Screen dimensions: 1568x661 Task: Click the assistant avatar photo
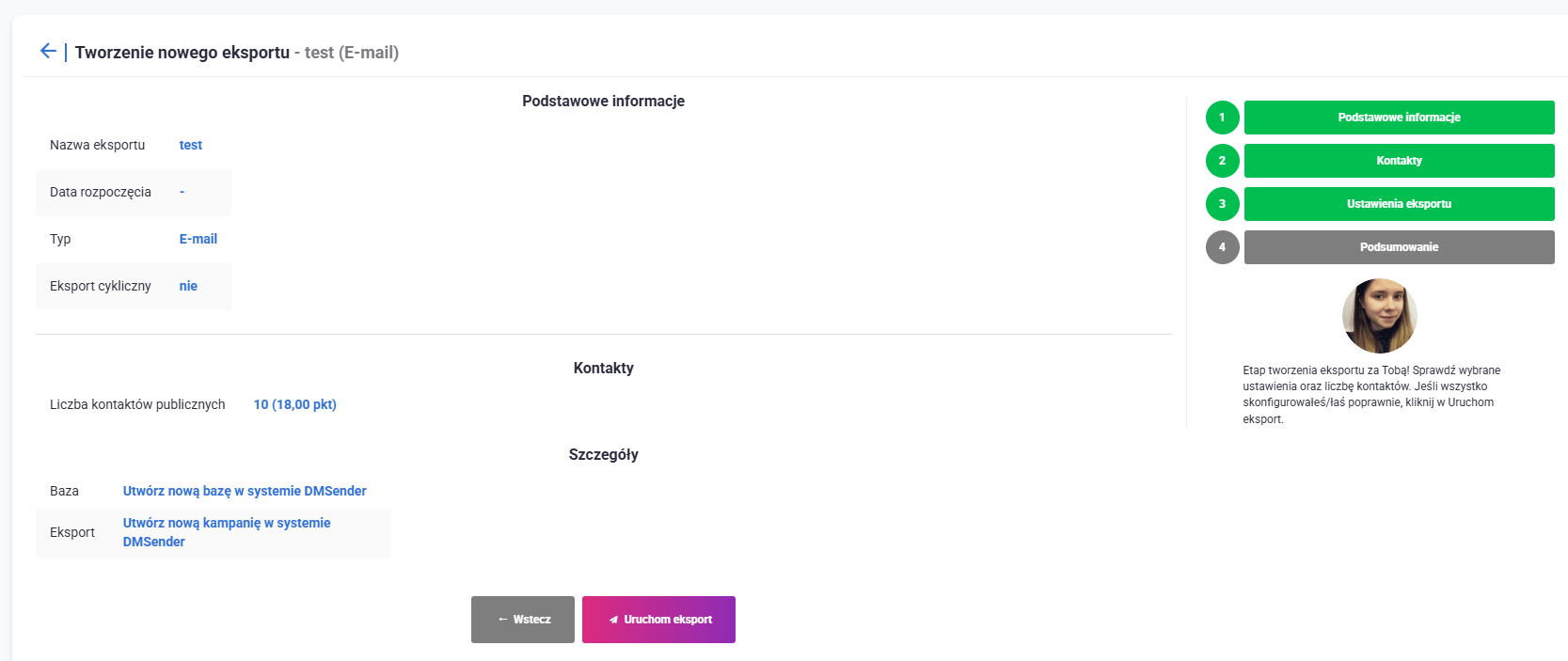[x=1379, y=316]
